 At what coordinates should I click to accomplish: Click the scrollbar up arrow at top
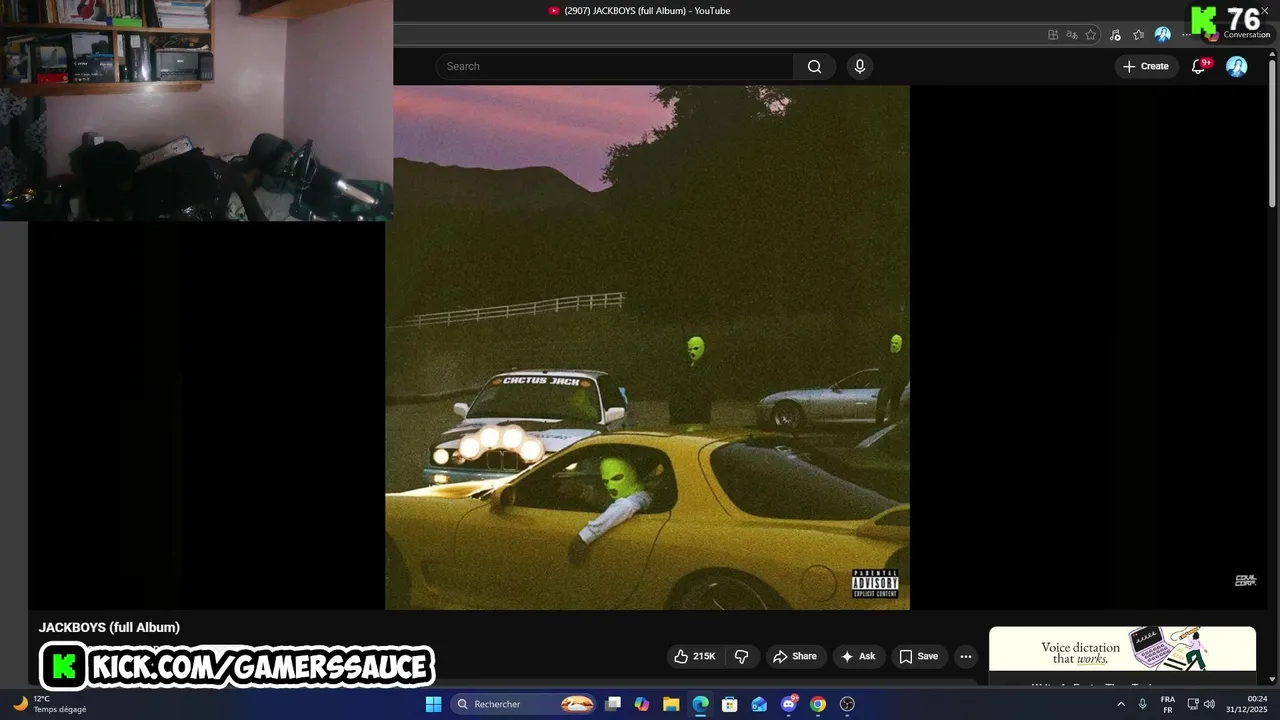(1273, 56)
